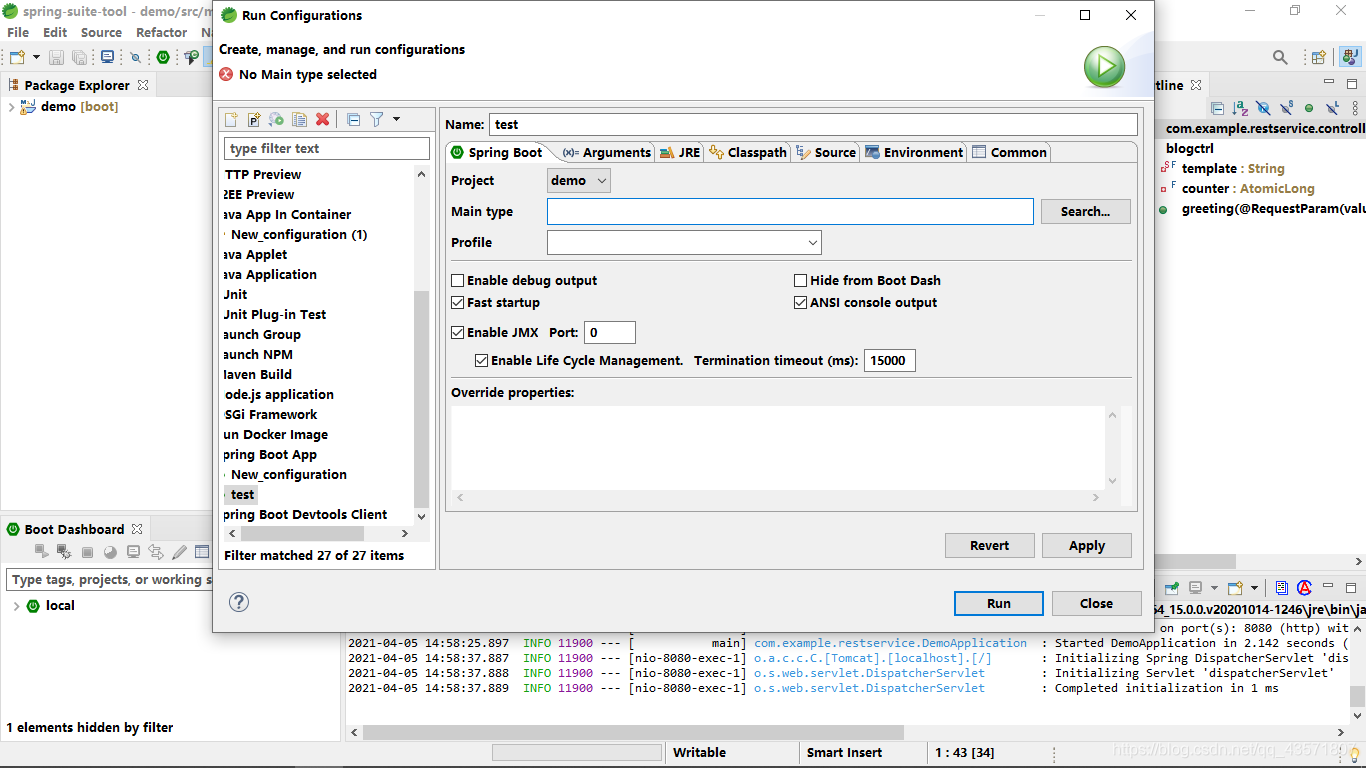Delete the selected launch configuration
1366x768 pixels.
click(322, 120)
